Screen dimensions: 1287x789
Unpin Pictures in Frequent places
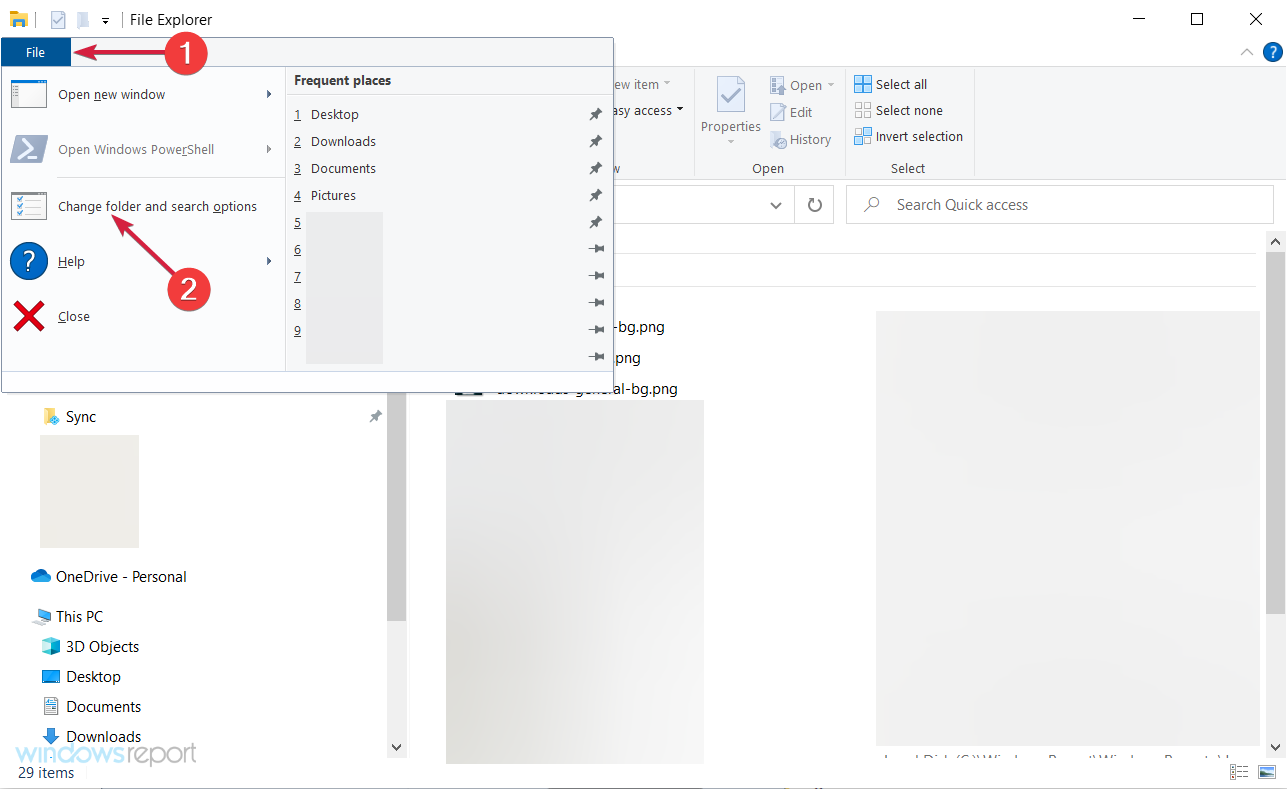click(596, 196)
